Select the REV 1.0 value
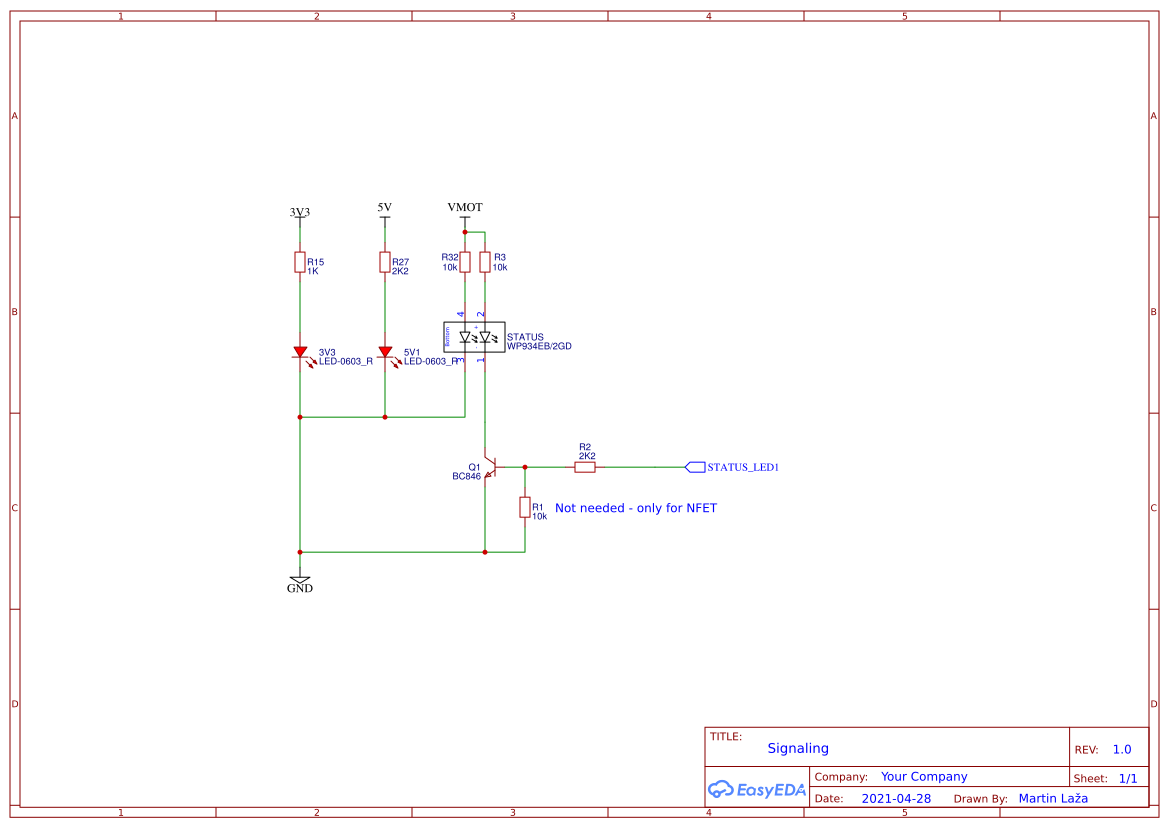The image size is (1169, 828). [x=1122, y=748]
